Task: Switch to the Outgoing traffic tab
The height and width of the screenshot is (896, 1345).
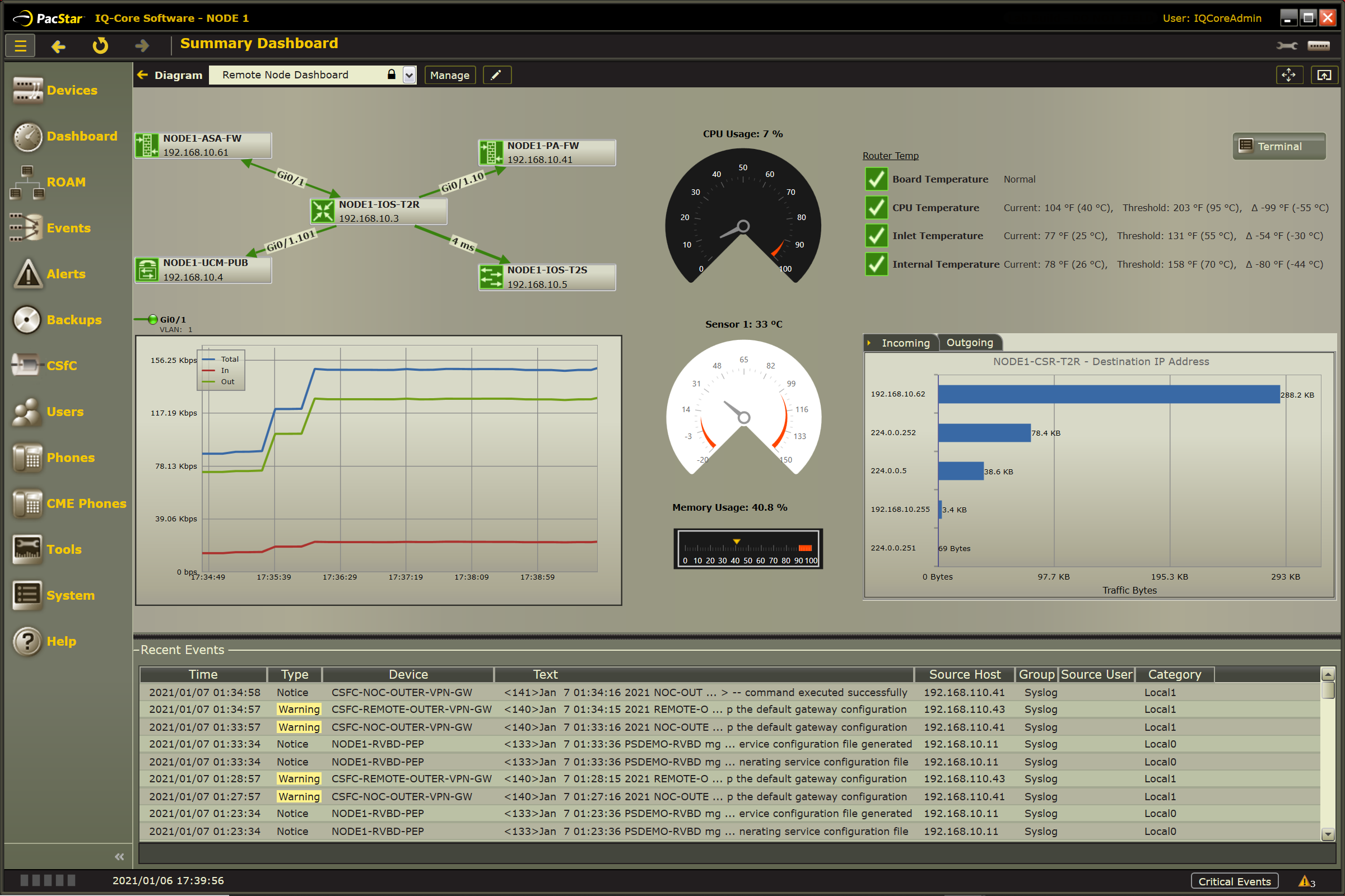Action: point(970,342)
